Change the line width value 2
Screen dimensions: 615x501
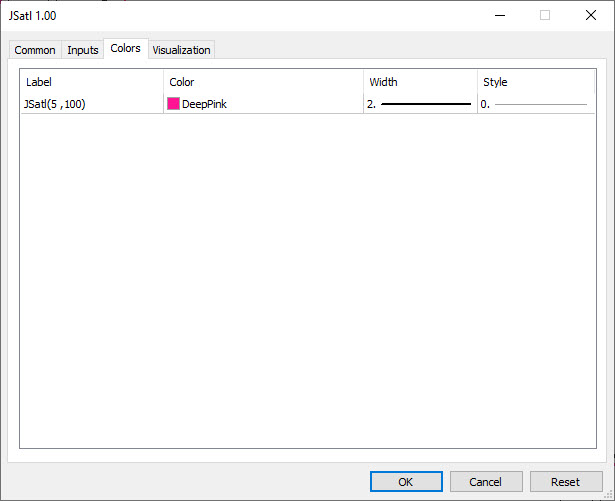tap(420, 104)
